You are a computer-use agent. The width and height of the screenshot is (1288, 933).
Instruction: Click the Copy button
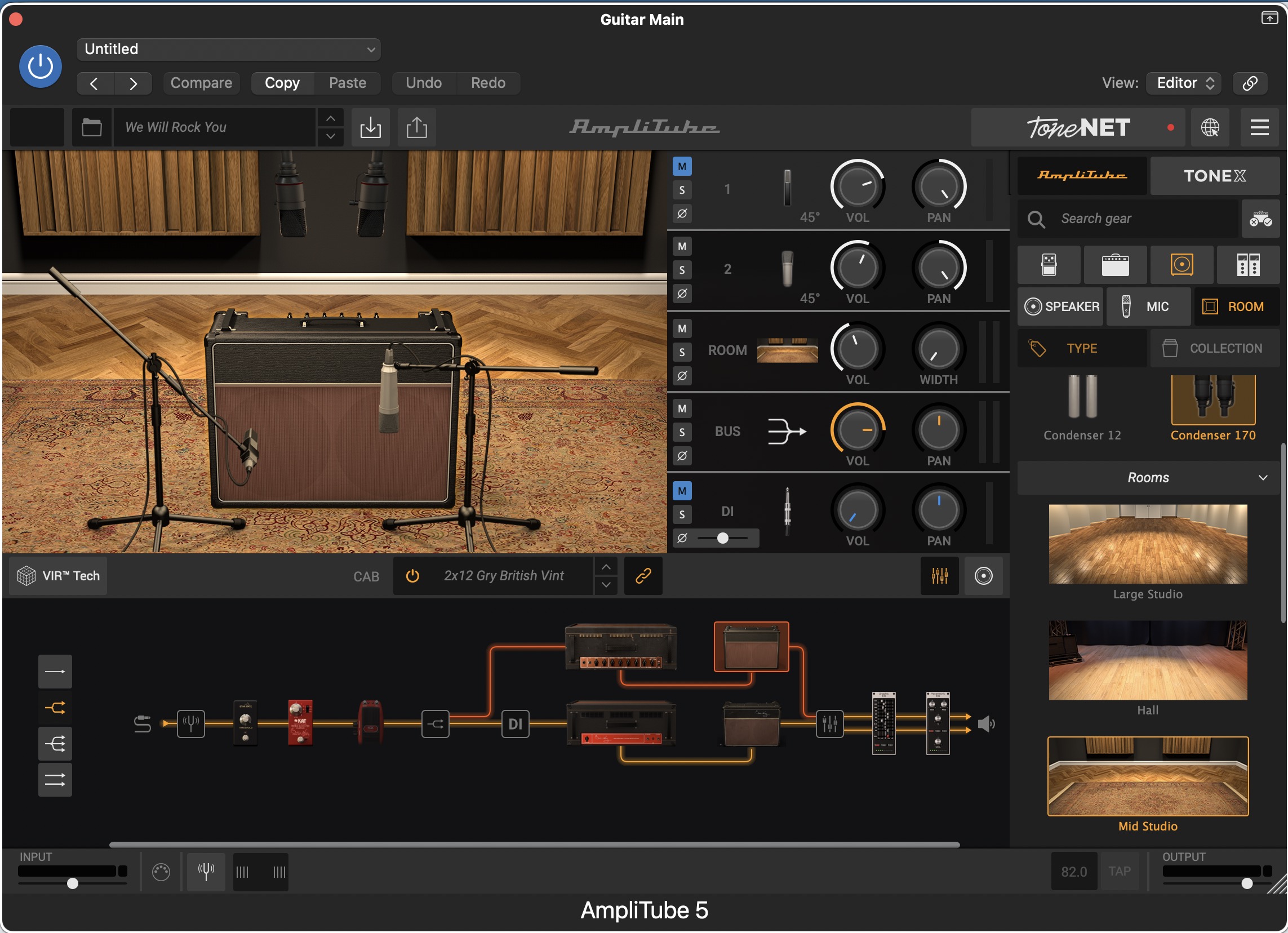[x=282, y=83]
